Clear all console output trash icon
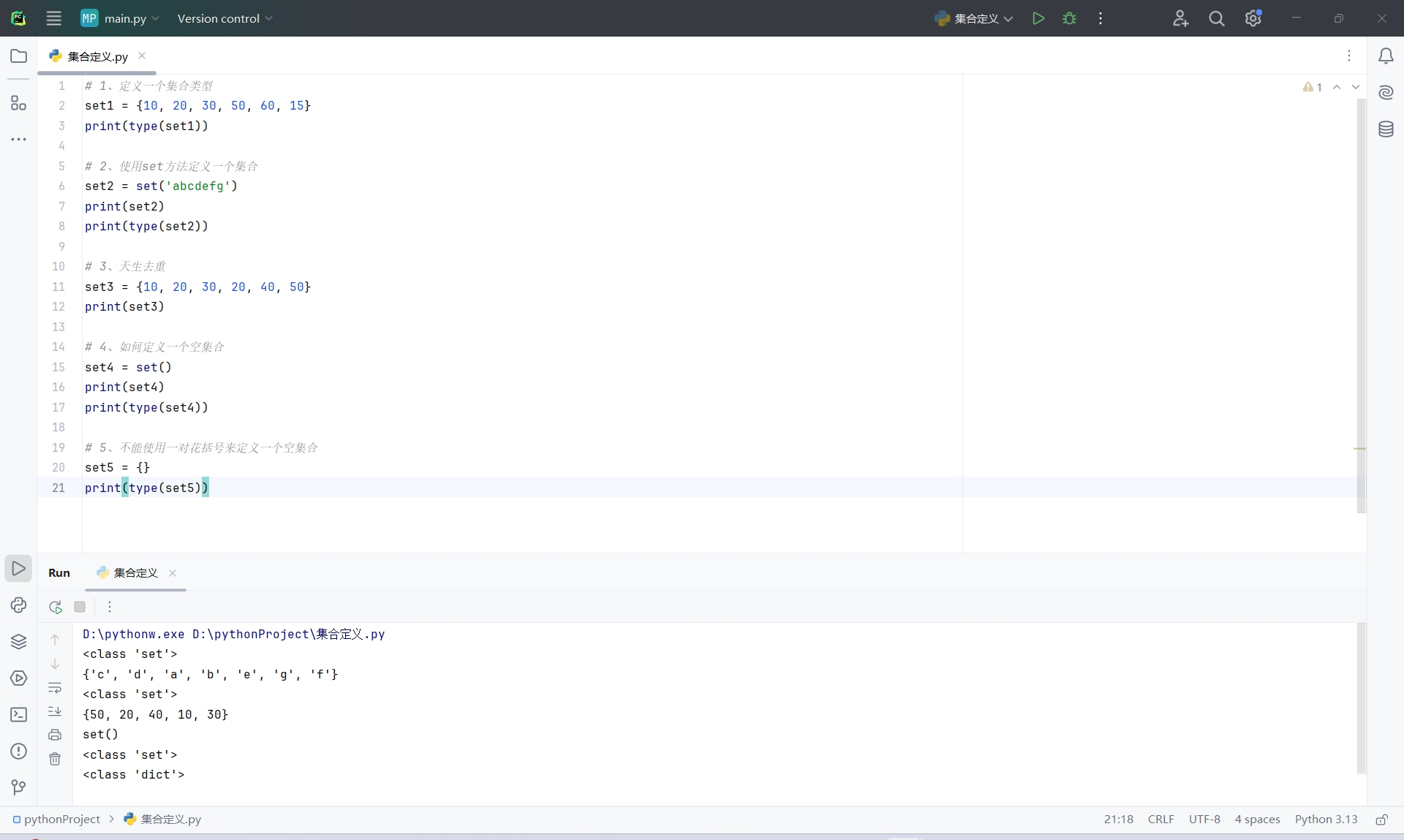The width and height of the screenshot is (1404, 840). [55, 759]
